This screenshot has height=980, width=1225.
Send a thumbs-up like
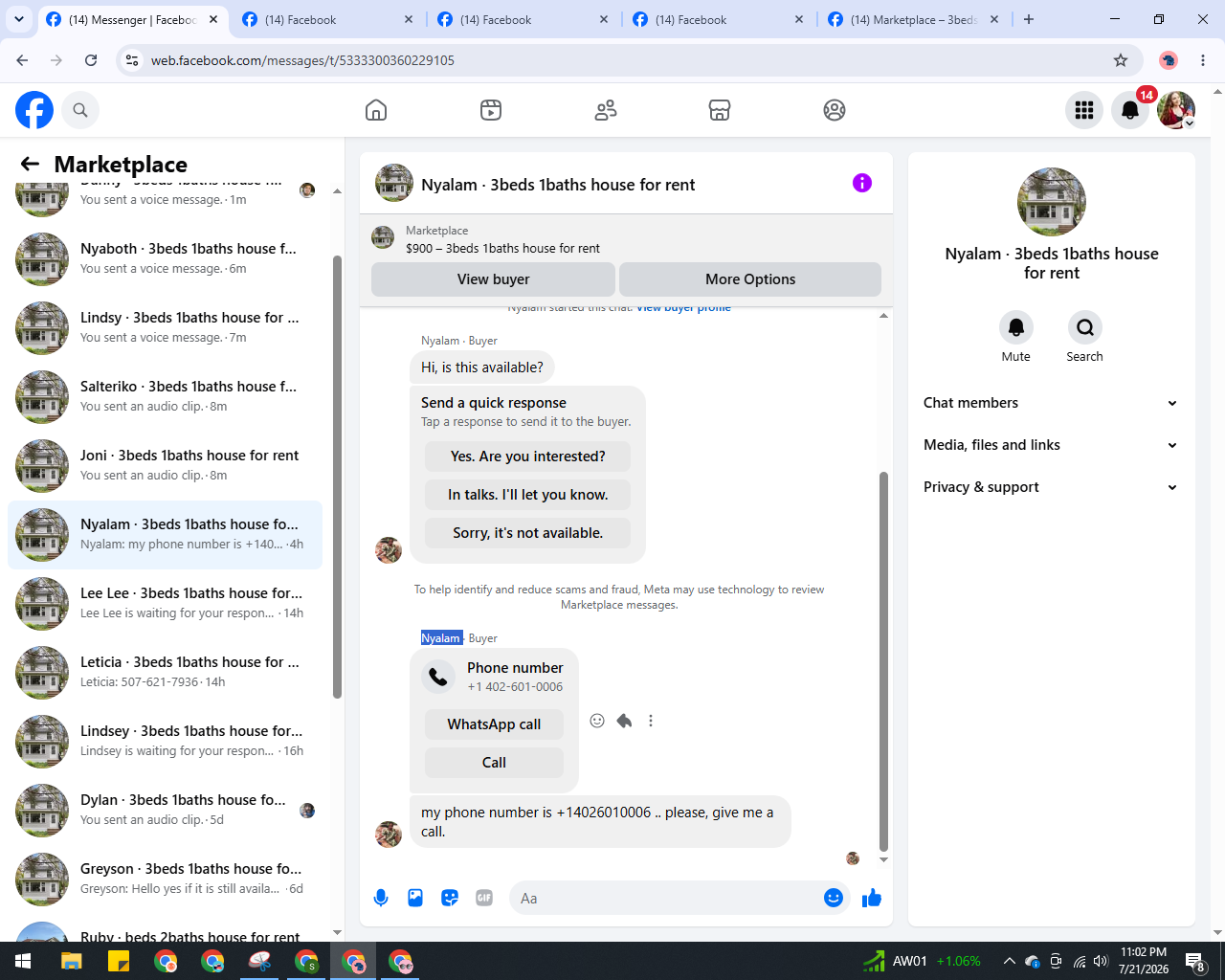[x=872, y=898]
